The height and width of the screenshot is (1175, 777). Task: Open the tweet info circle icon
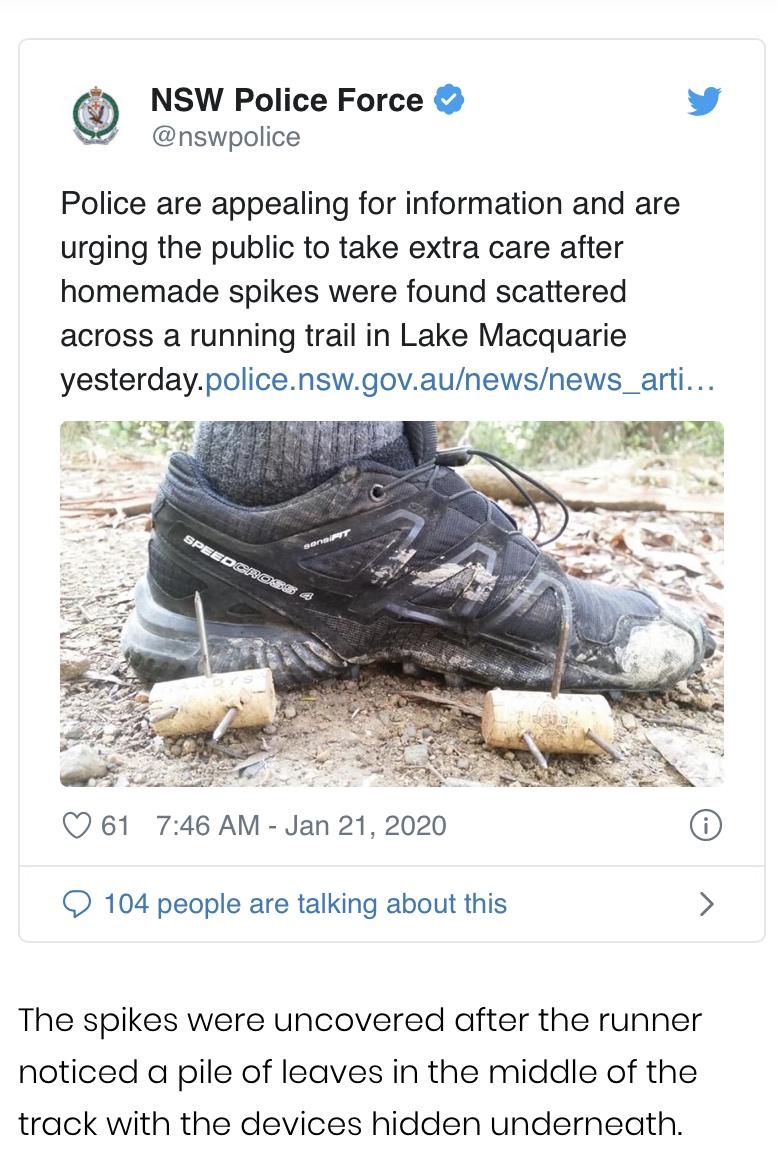pyautogui.click(x=706, y=826)
